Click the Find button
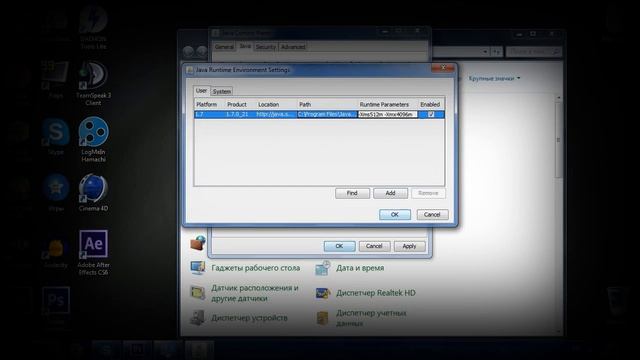Screen dimensions: 640x360 tap(352, 193)
